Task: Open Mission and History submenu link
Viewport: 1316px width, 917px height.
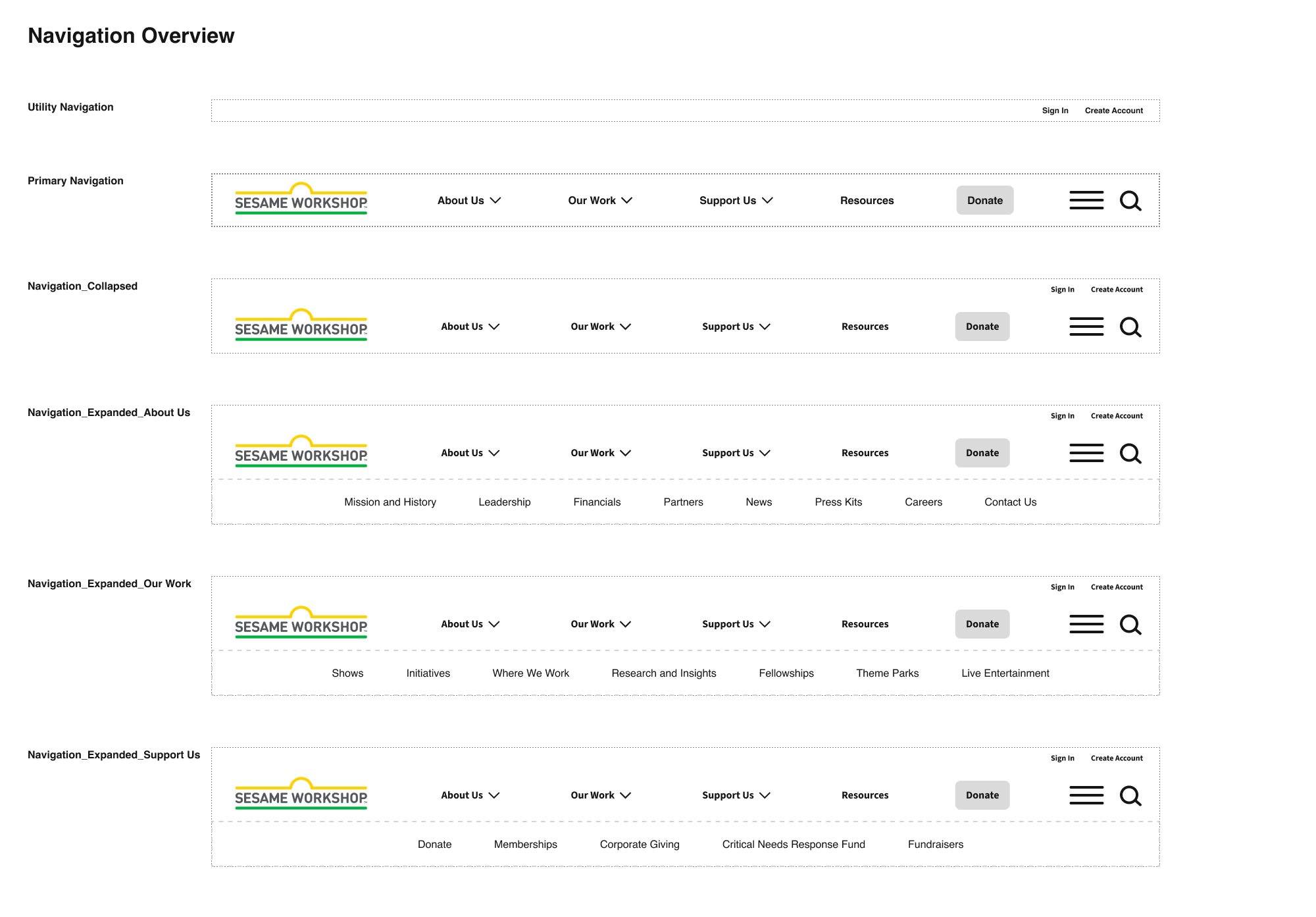Action: [x=390, y=502]
